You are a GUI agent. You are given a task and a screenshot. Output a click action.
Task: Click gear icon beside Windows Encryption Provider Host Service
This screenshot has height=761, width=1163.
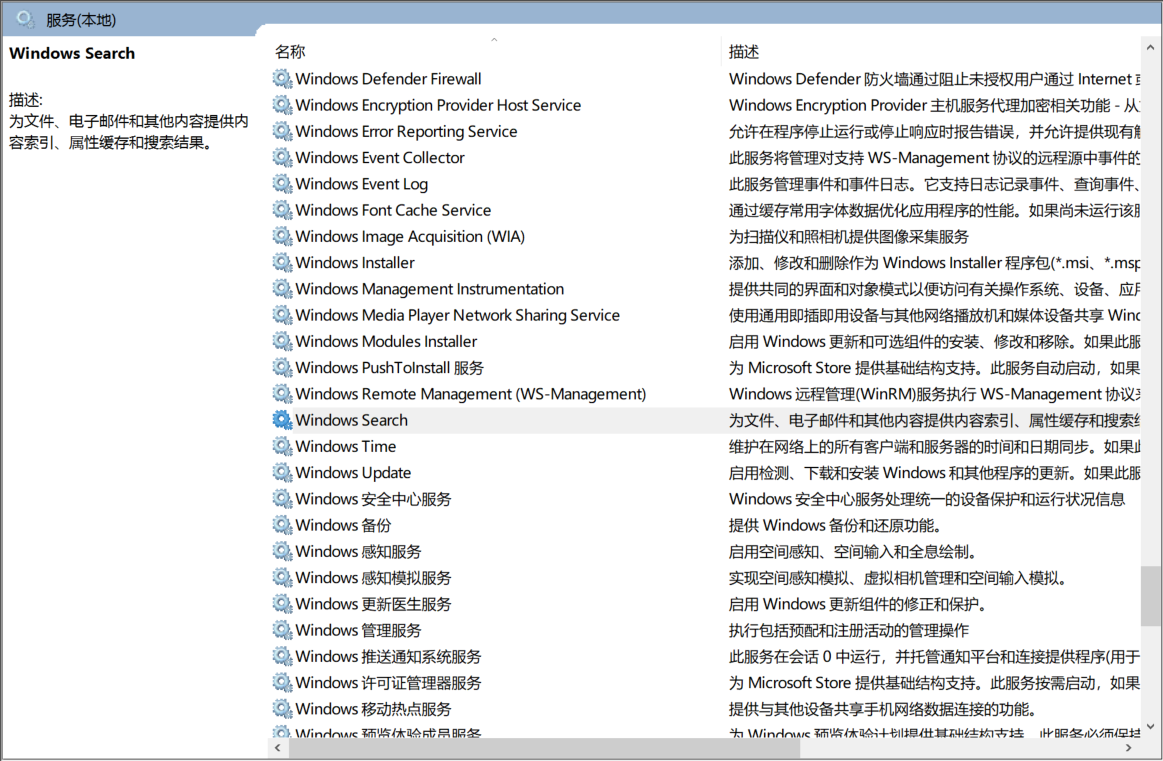pos(282,105)
